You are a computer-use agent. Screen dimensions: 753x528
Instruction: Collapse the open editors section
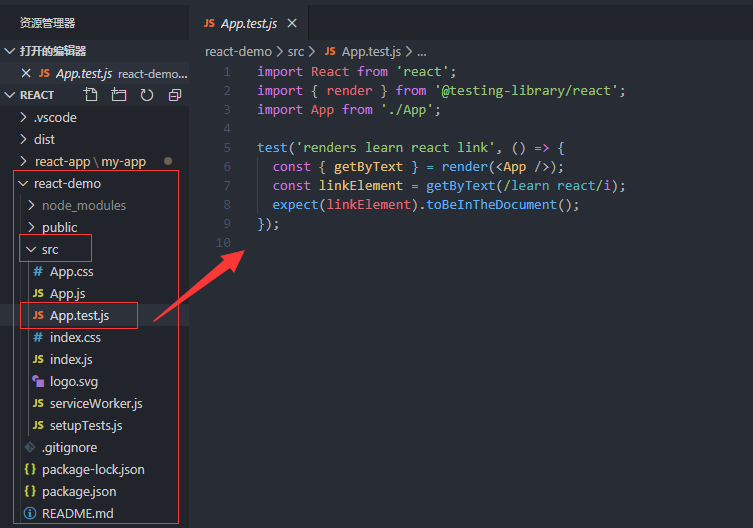tap(10, 51)
